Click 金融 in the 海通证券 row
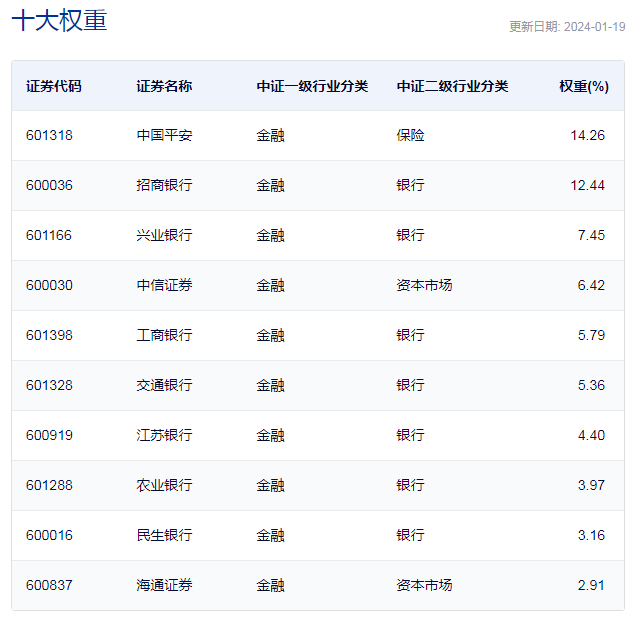631x621 pixels. 270,585
